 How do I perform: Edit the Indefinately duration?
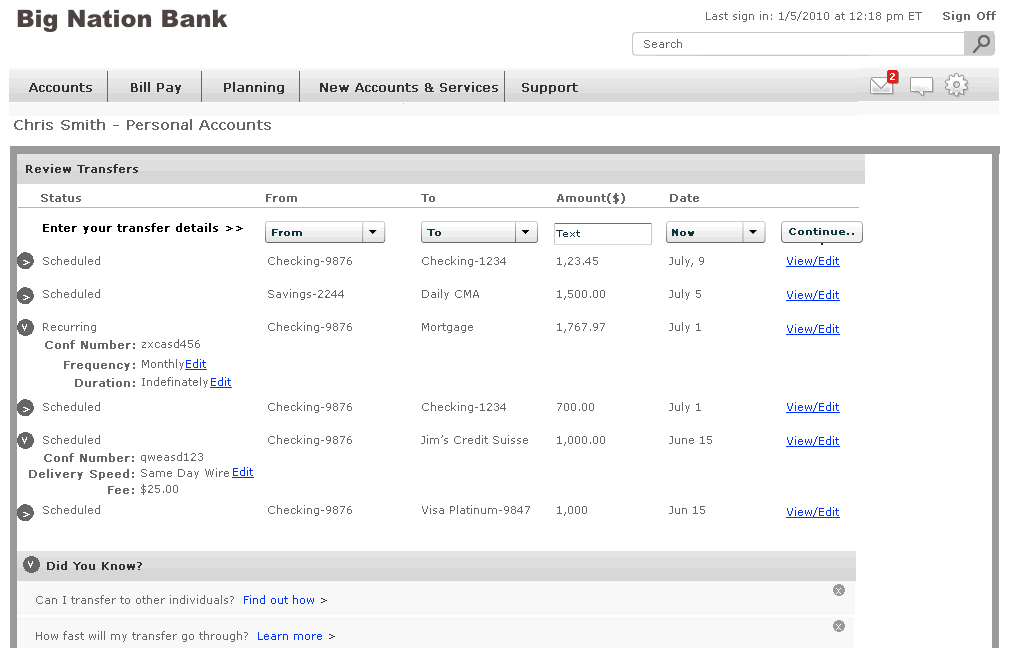coord(221,382)
